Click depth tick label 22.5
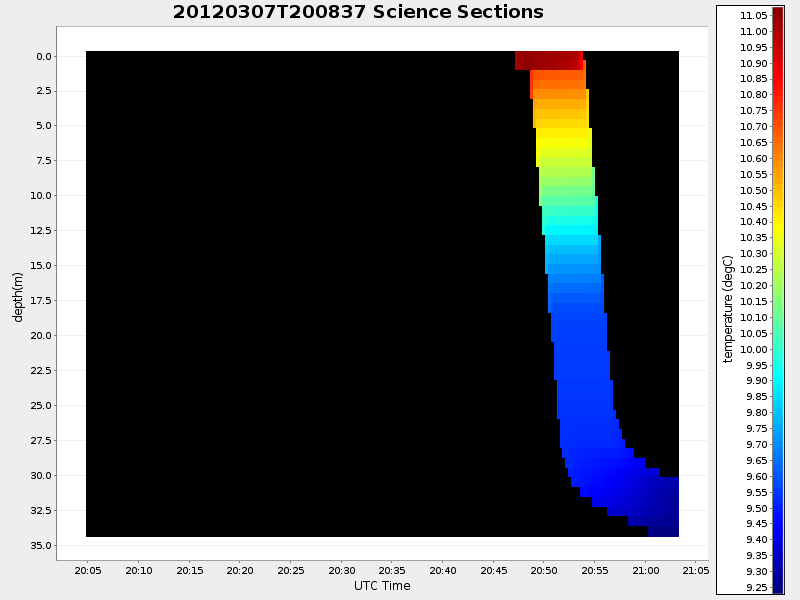The image size is (800, 600). (x=41, y=370)
